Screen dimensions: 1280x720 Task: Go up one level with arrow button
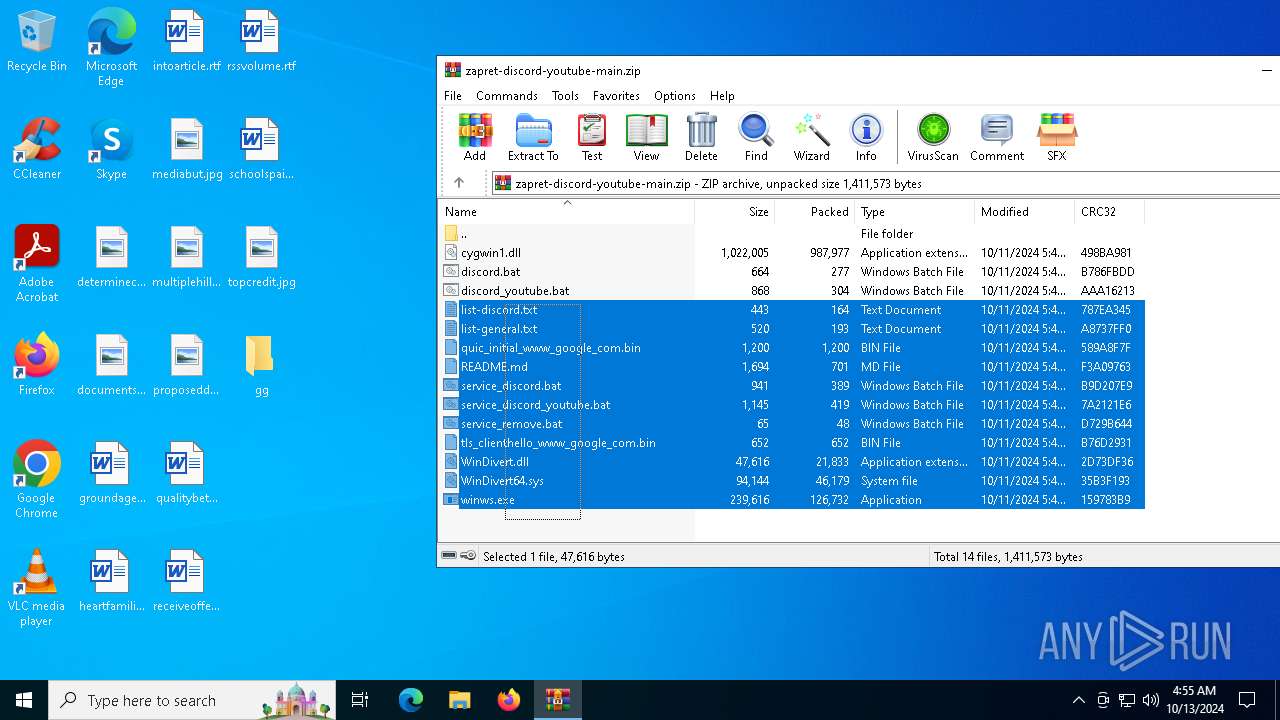pos(459,183)
